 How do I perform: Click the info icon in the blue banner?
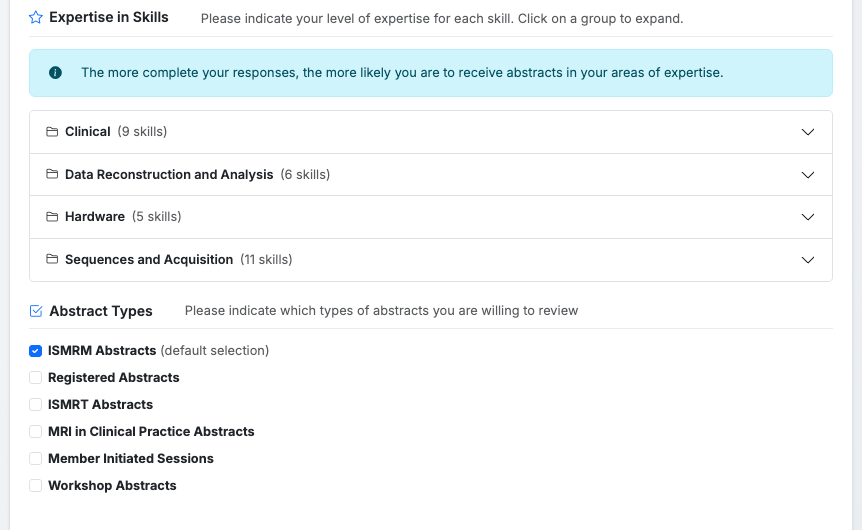point(55,73)
